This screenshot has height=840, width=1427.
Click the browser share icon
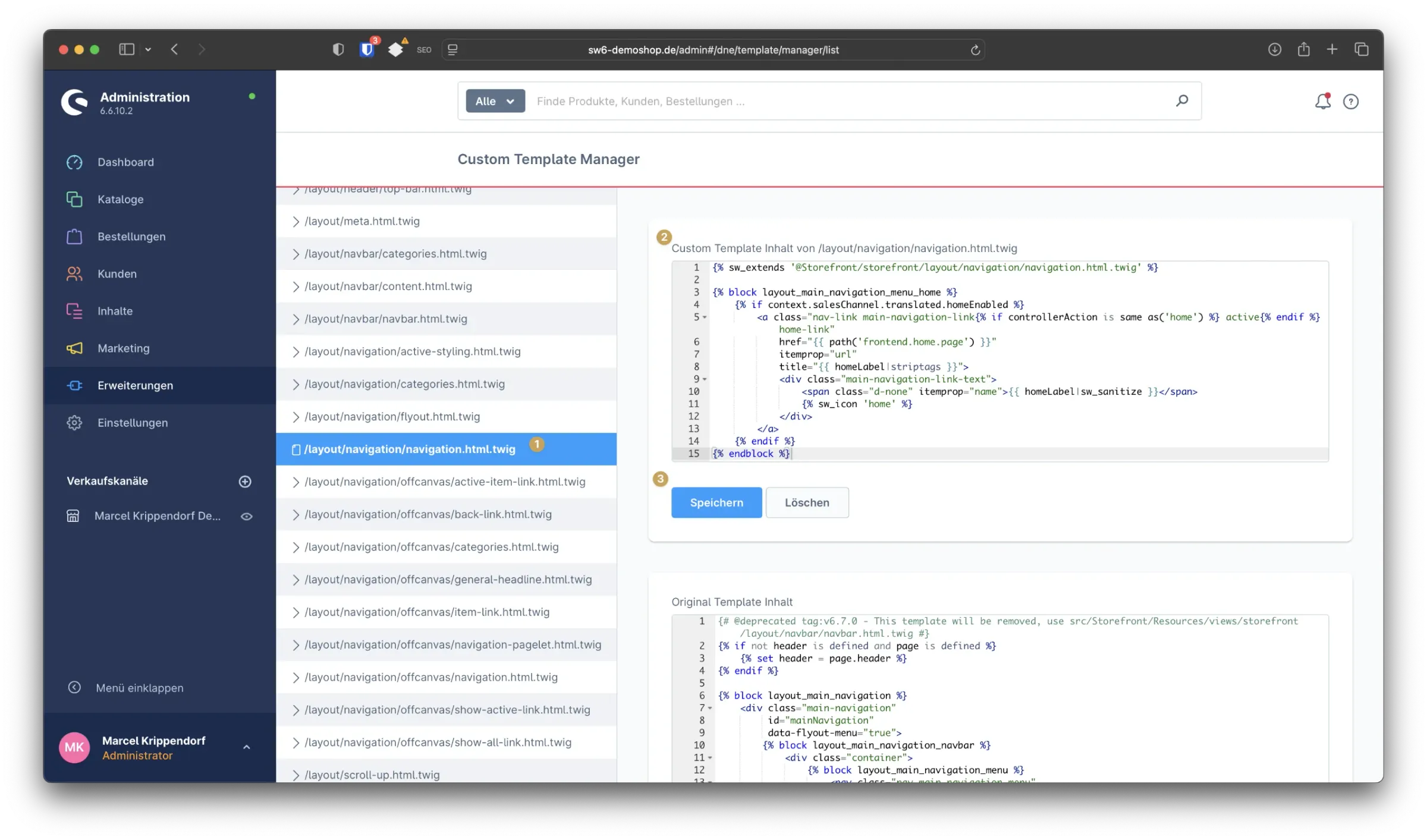point(1303,49)
